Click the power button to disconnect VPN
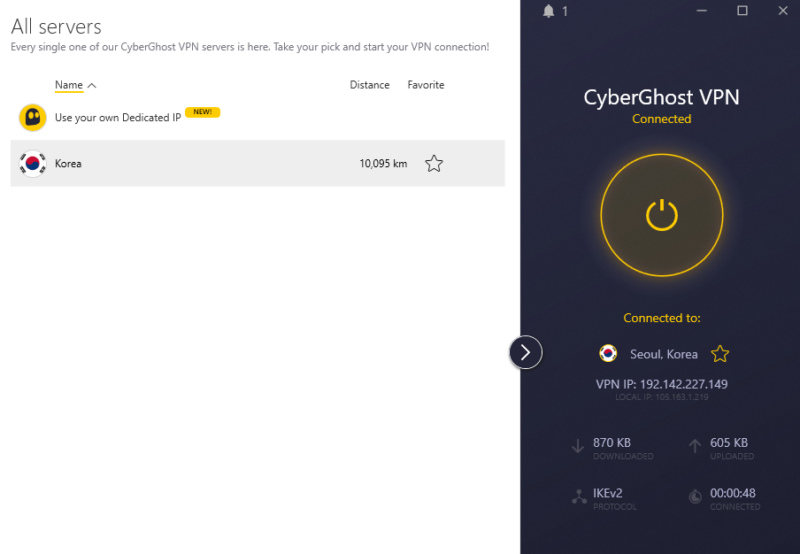Screen dimensions: 800x554 coord(662,215)
